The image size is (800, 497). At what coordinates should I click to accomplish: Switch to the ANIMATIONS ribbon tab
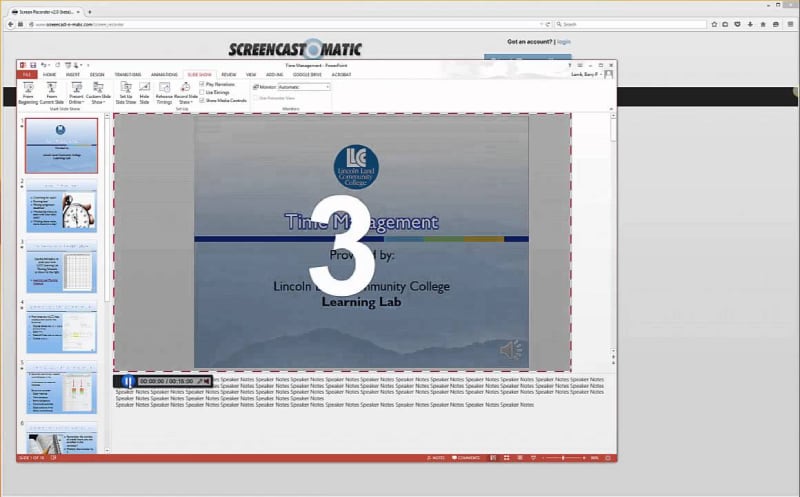164,74
